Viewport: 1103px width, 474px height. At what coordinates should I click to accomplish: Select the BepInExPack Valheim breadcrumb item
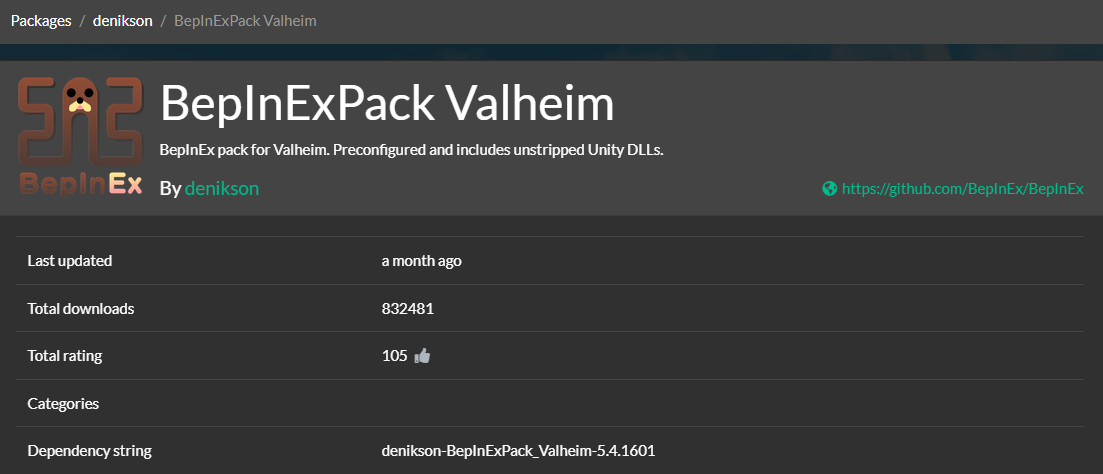pos(245,20)
